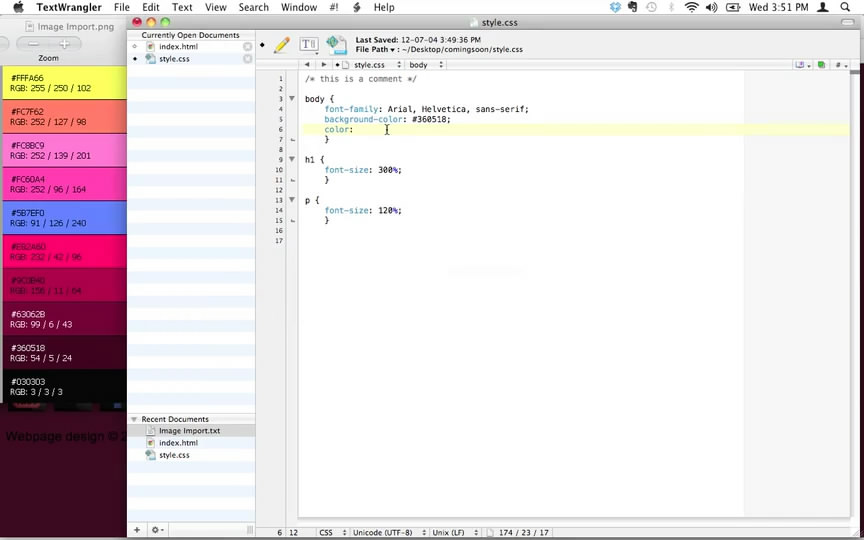
Task: Open the TextWrangler application menu
Action: coord(69,7)
